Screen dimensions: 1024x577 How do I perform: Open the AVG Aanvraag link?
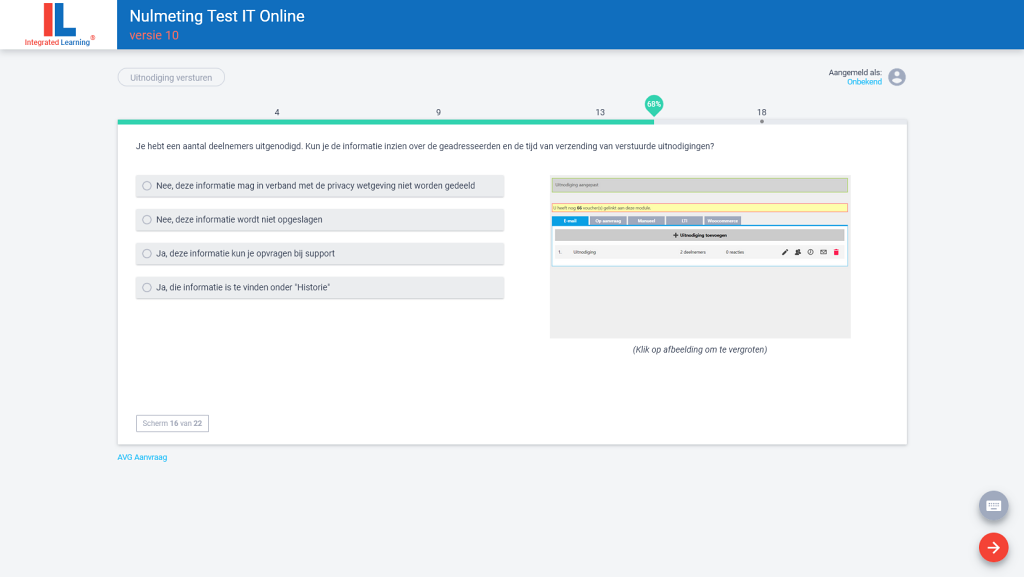point(142,457)
